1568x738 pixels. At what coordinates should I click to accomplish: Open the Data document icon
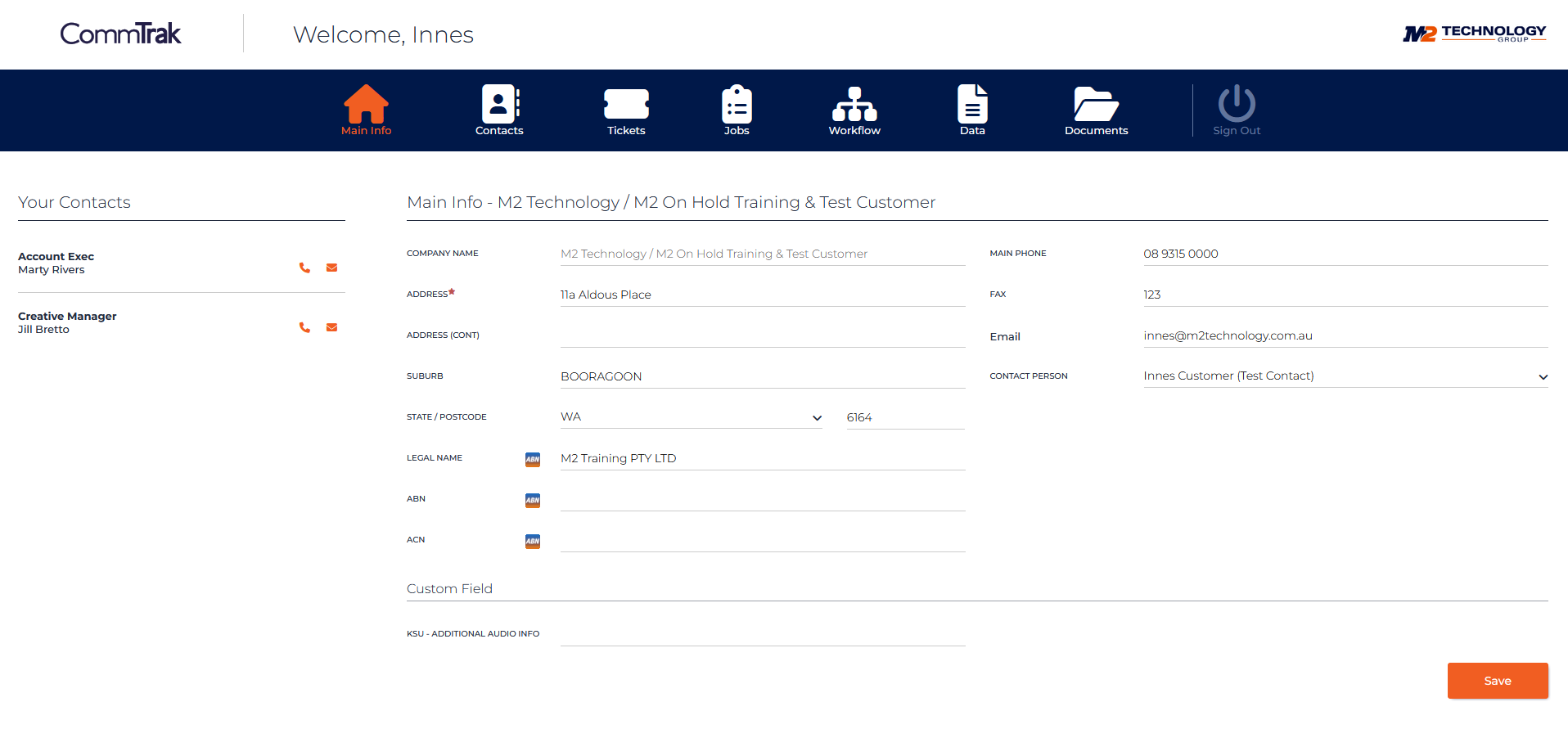pyautogui.click(x=972, y=104)
